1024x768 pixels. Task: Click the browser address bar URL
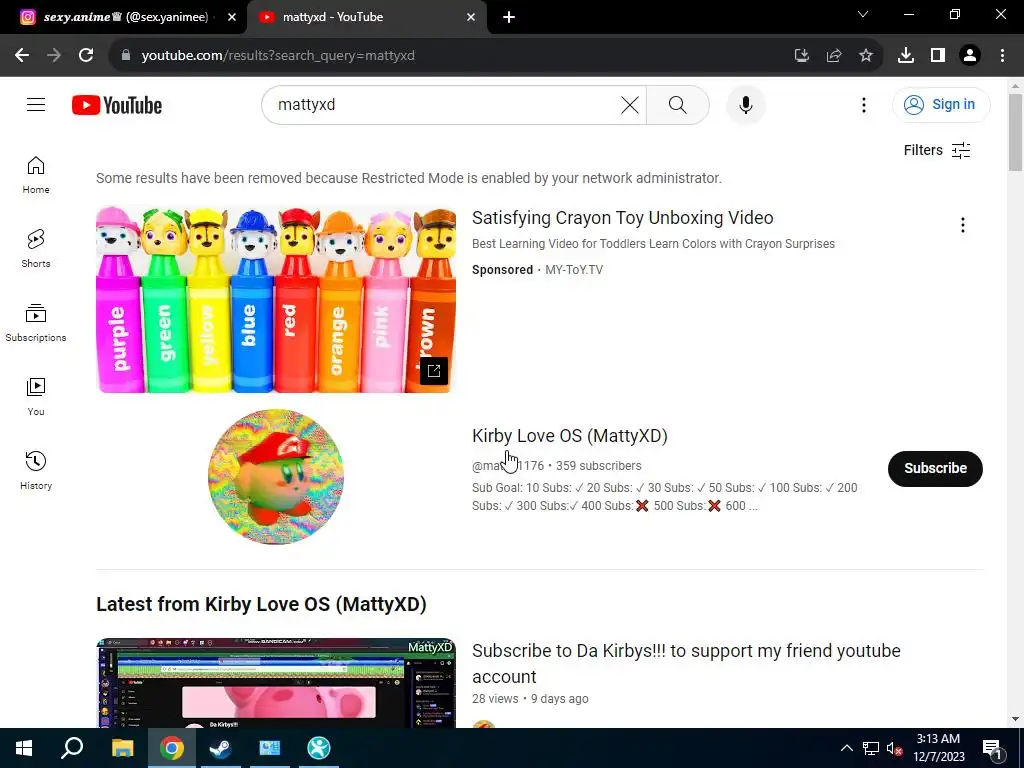(x=278, y=56)
